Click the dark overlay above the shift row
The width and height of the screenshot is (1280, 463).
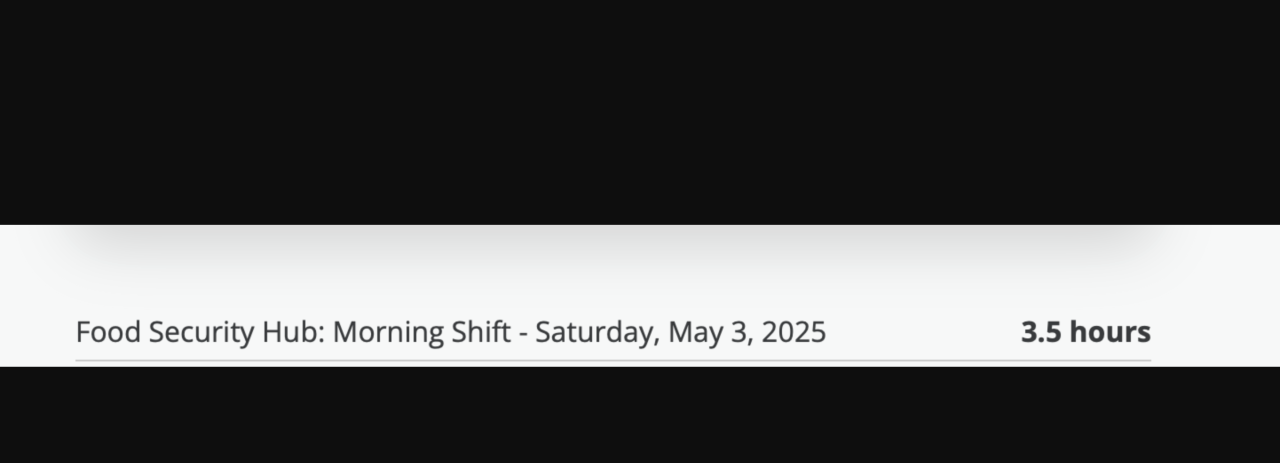[x=640, y=110]
